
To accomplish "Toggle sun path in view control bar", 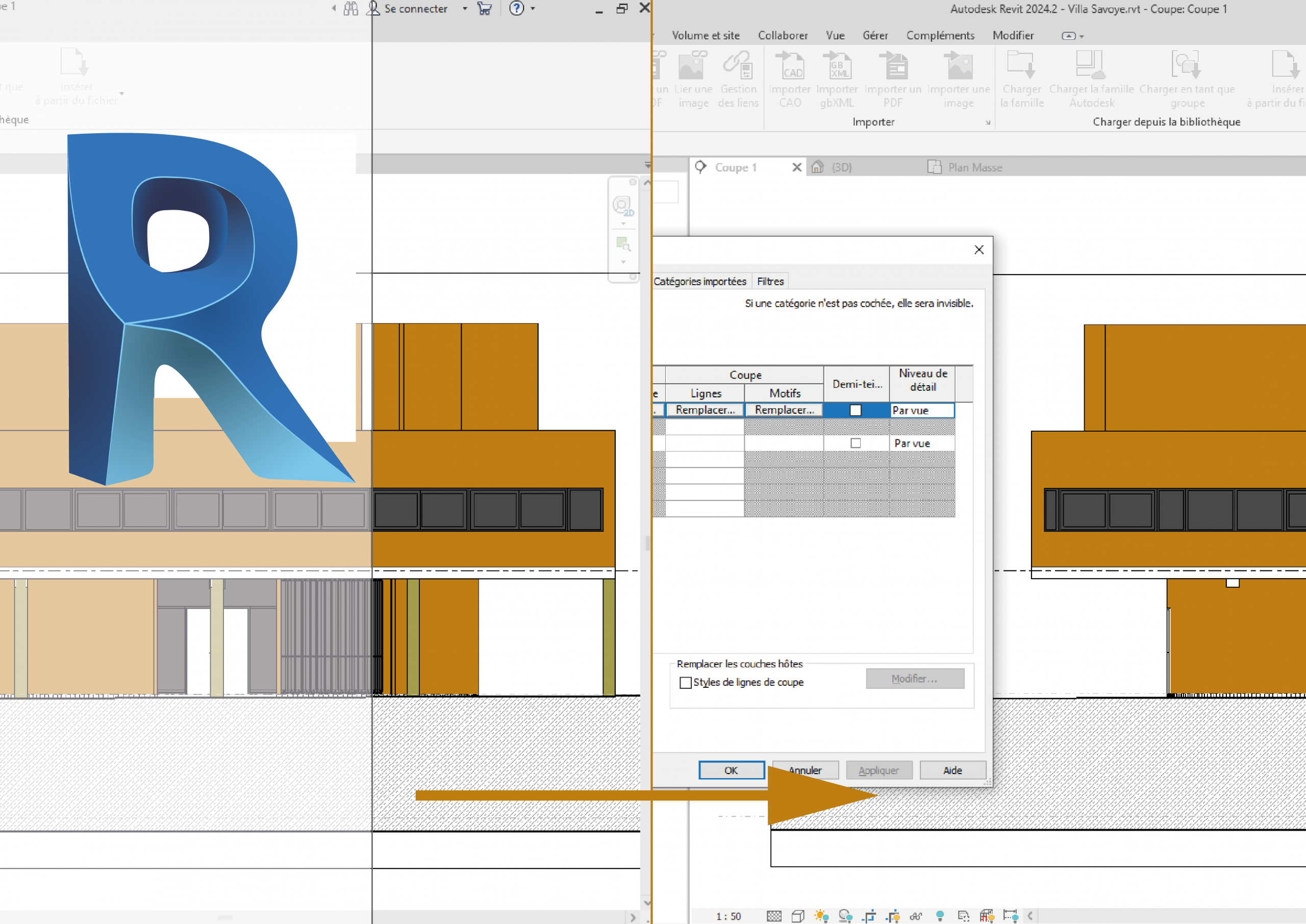I will tap(821, 916).
